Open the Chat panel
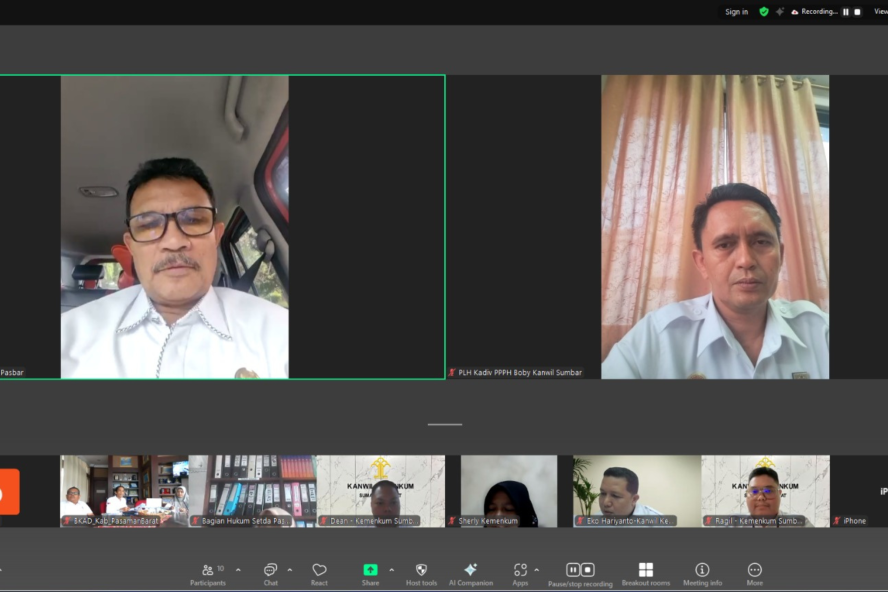 pyautogui.click(x=270, y=572)
